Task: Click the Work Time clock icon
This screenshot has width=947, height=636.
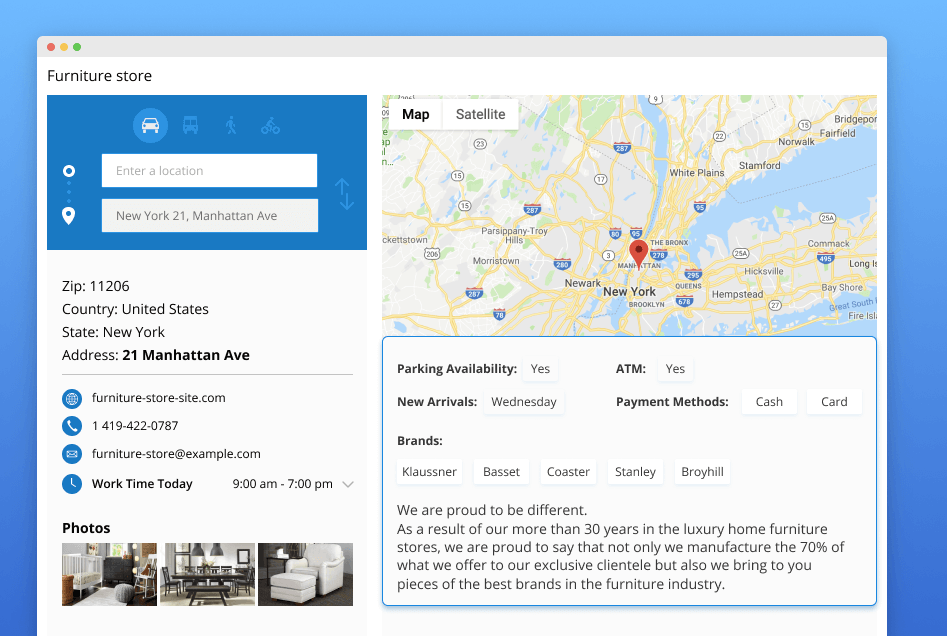Action: (72, 484)
